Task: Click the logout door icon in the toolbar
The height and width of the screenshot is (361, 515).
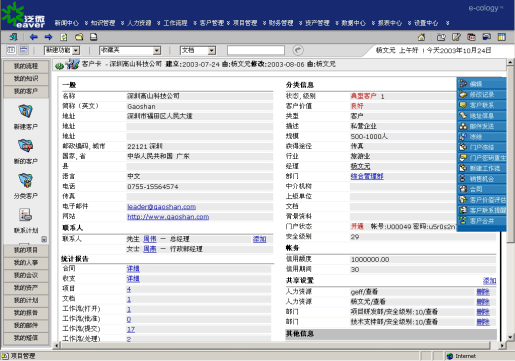Action: point(13,37)
